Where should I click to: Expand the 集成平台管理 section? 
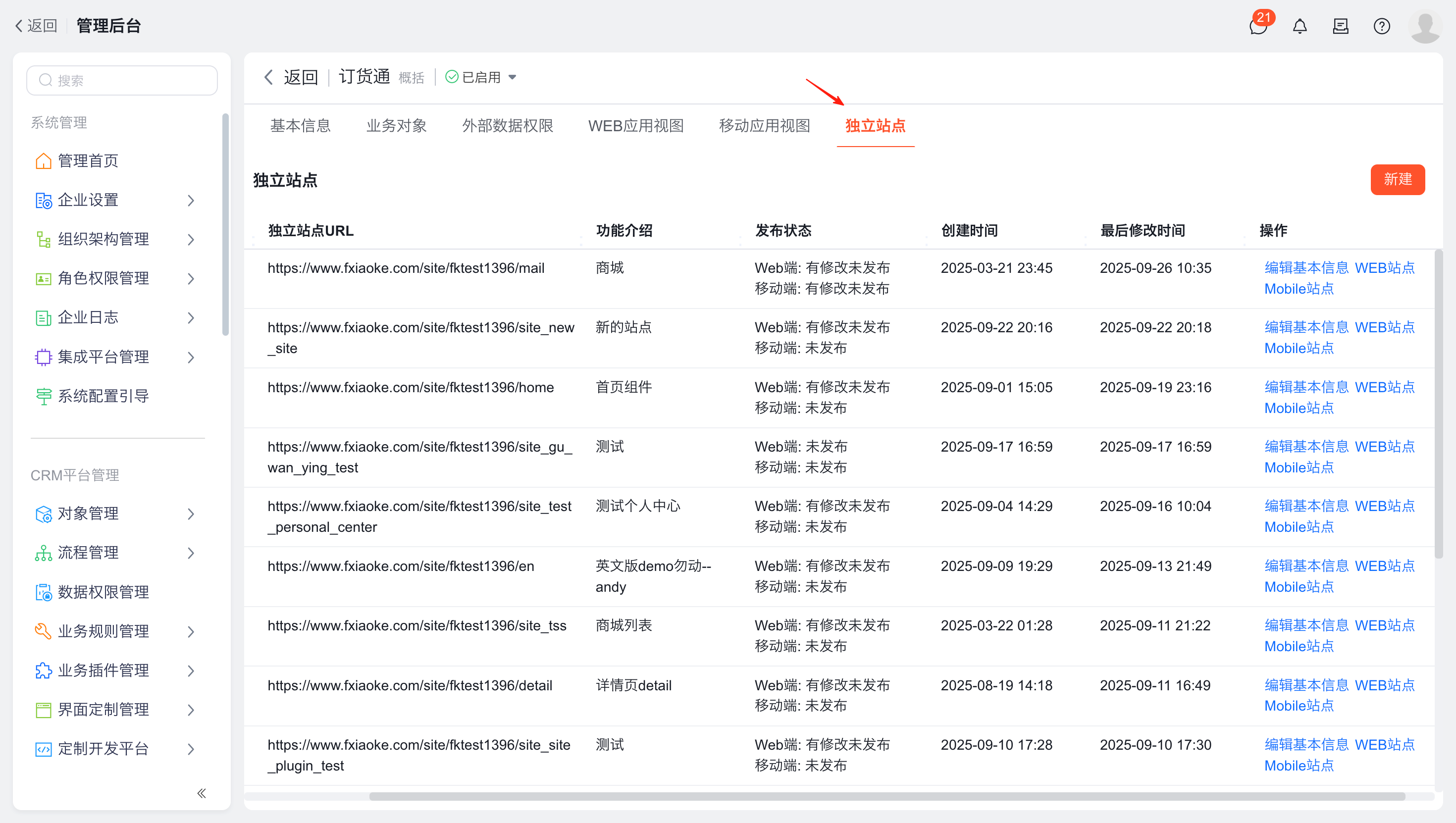191,357
